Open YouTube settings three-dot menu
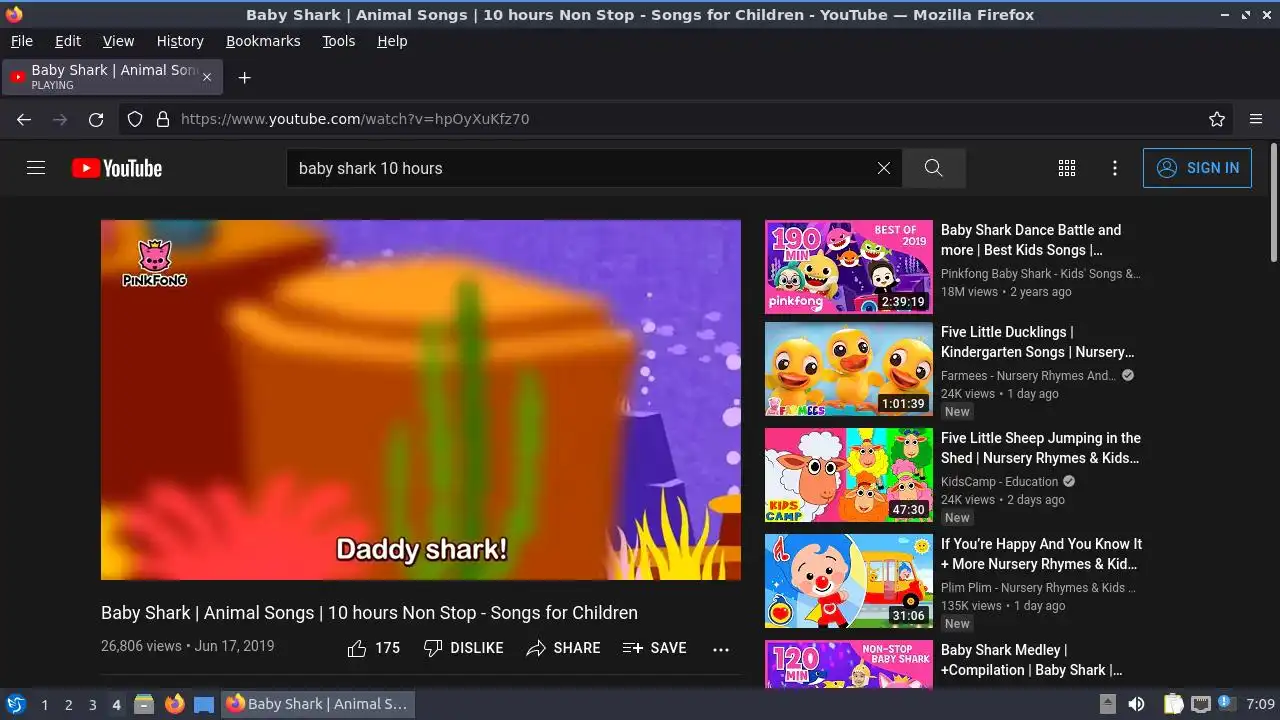This screenshot has width=1280, height=720. (x=1115, y=168)
